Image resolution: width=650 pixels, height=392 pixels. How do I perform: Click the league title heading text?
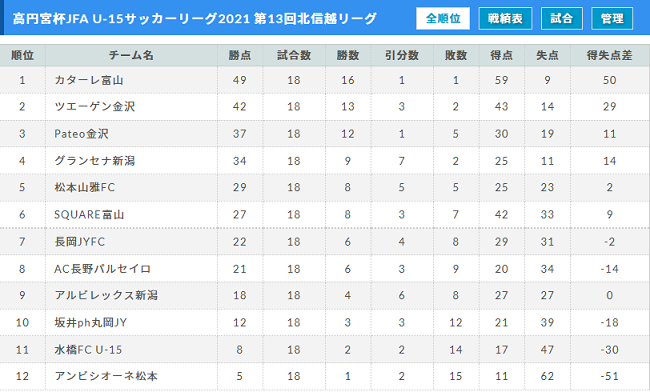pos(194,19)
